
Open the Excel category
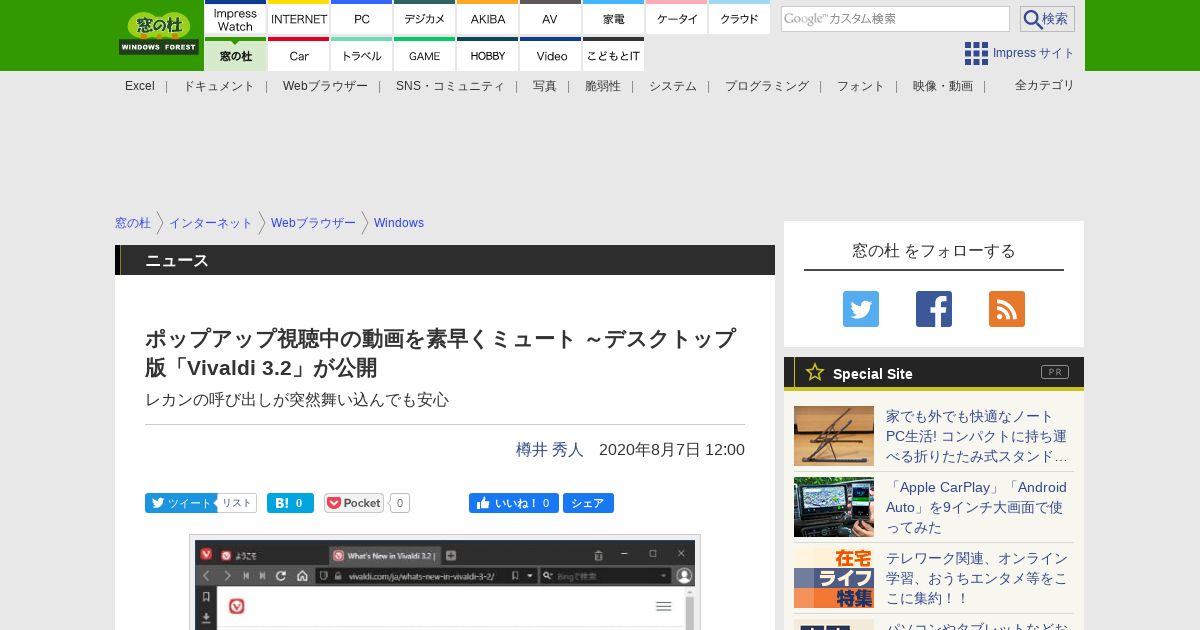(x=140, y=86)
